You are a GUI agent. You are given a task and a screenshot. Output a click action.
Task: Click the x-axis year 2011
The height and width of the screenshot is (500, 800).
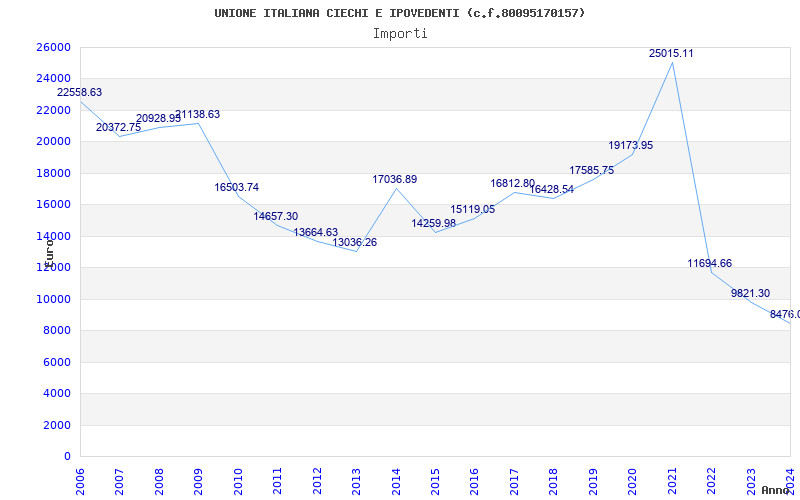pyautogui.click(x=277, y=482)
